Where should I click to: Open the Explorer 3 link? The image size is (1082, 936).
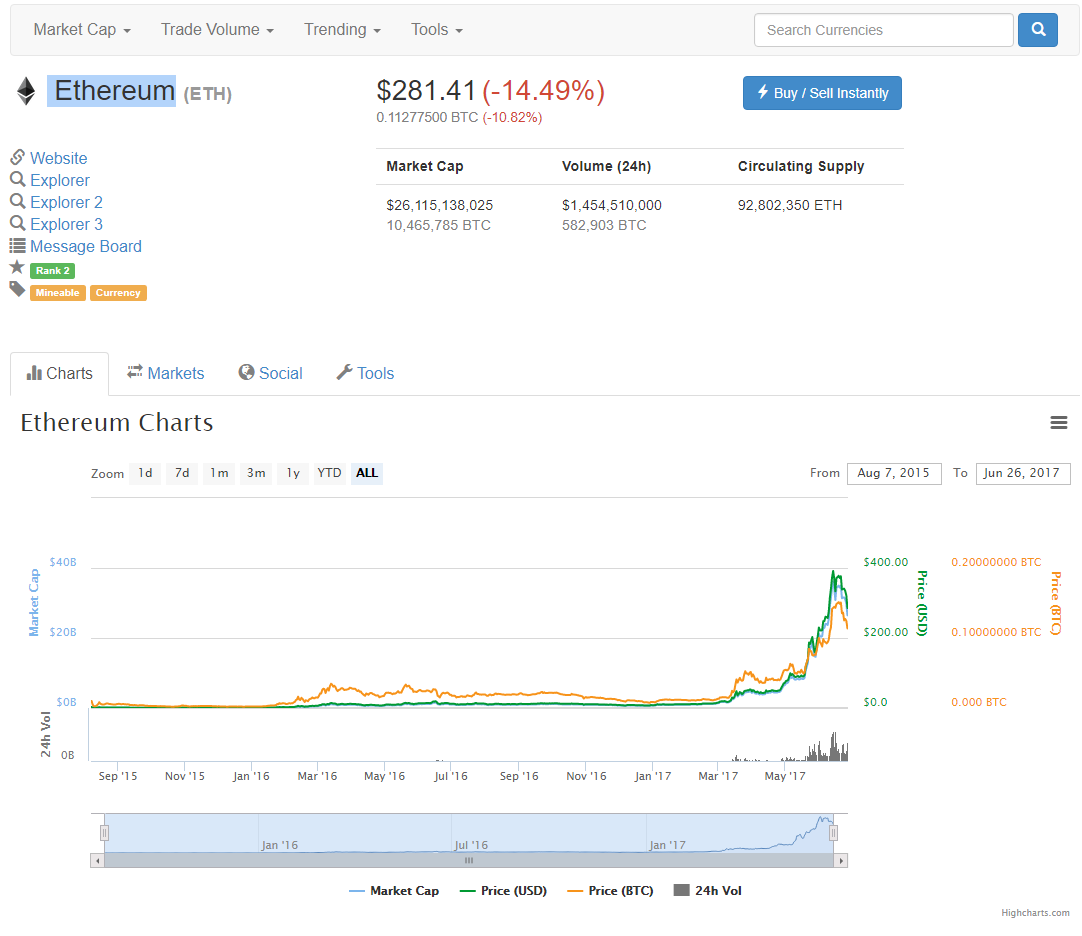coord(66,224)
